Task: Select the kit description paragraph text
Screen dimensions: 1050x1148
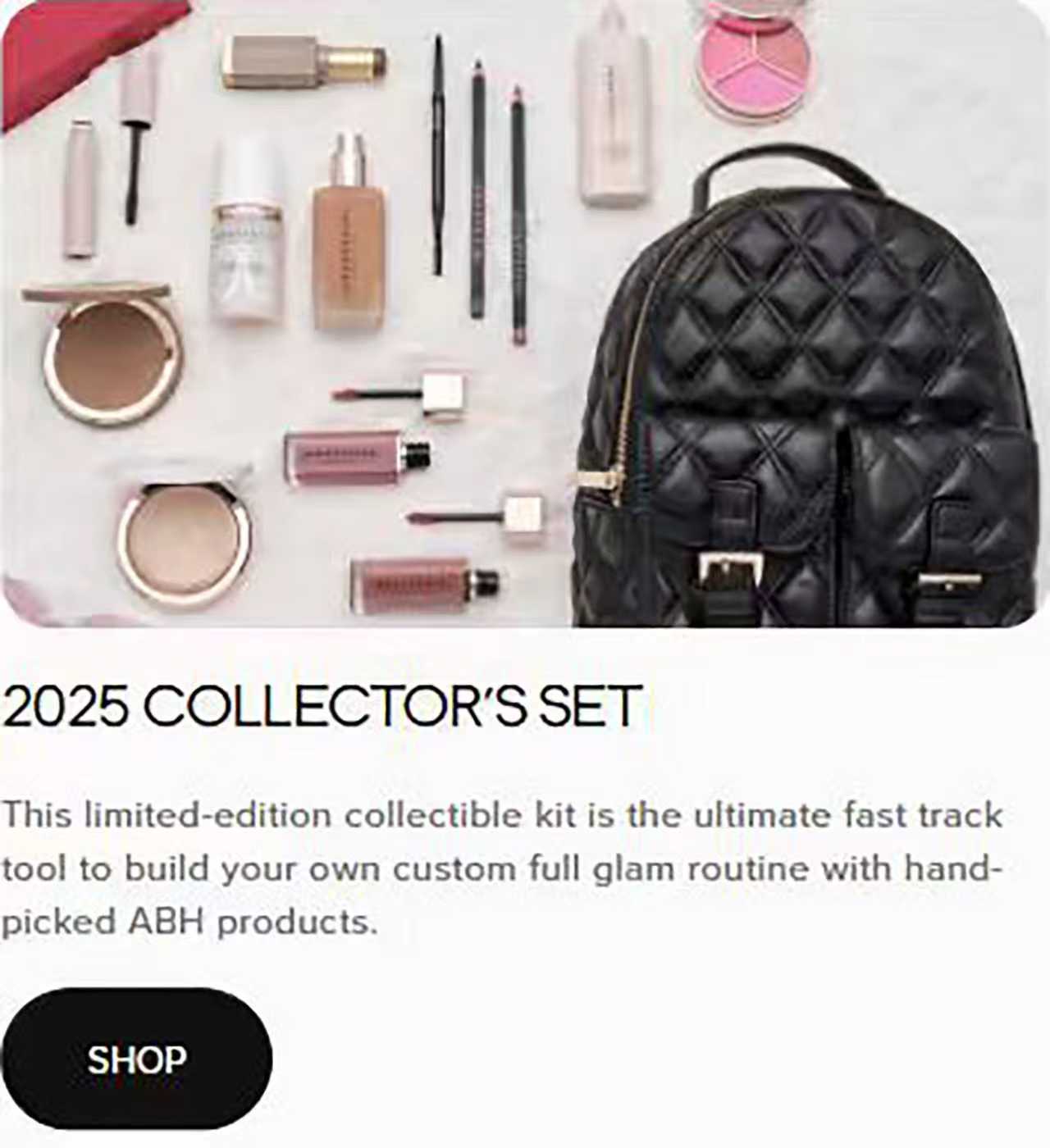Action: [x=502, y=868]
